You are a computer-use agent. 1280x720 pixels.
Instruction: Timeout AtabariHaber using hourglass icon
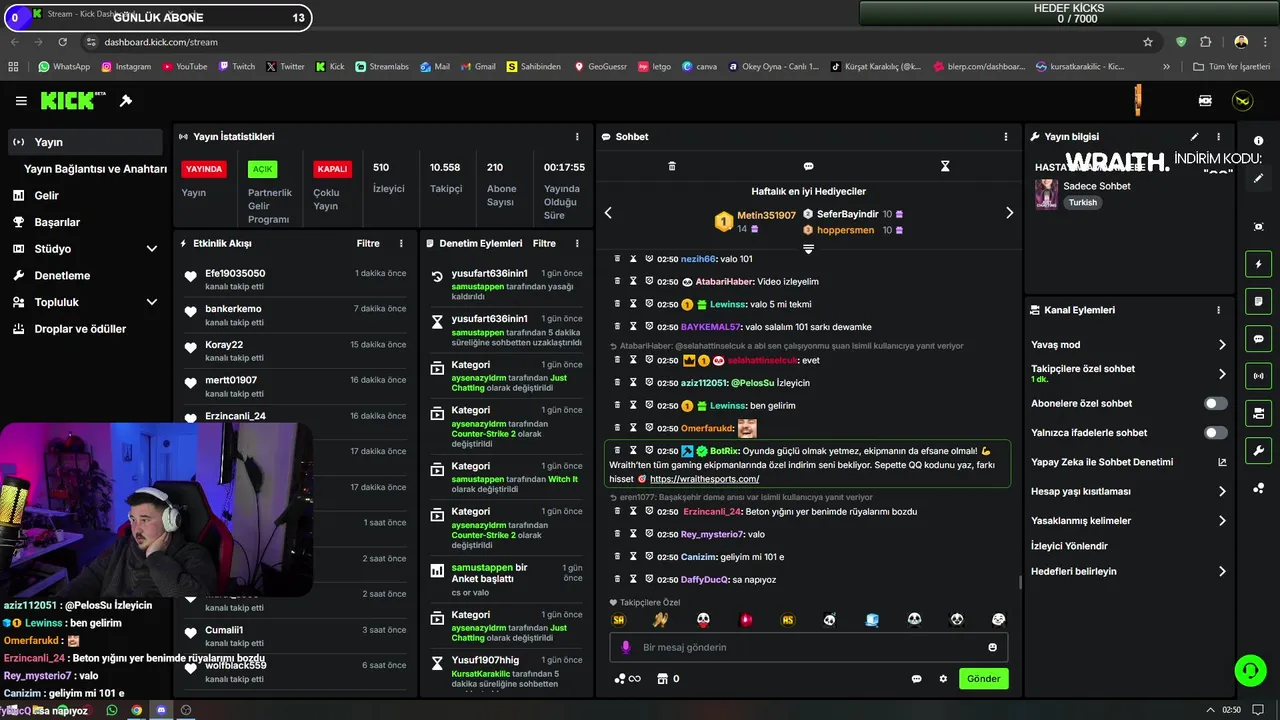[633, 282]
